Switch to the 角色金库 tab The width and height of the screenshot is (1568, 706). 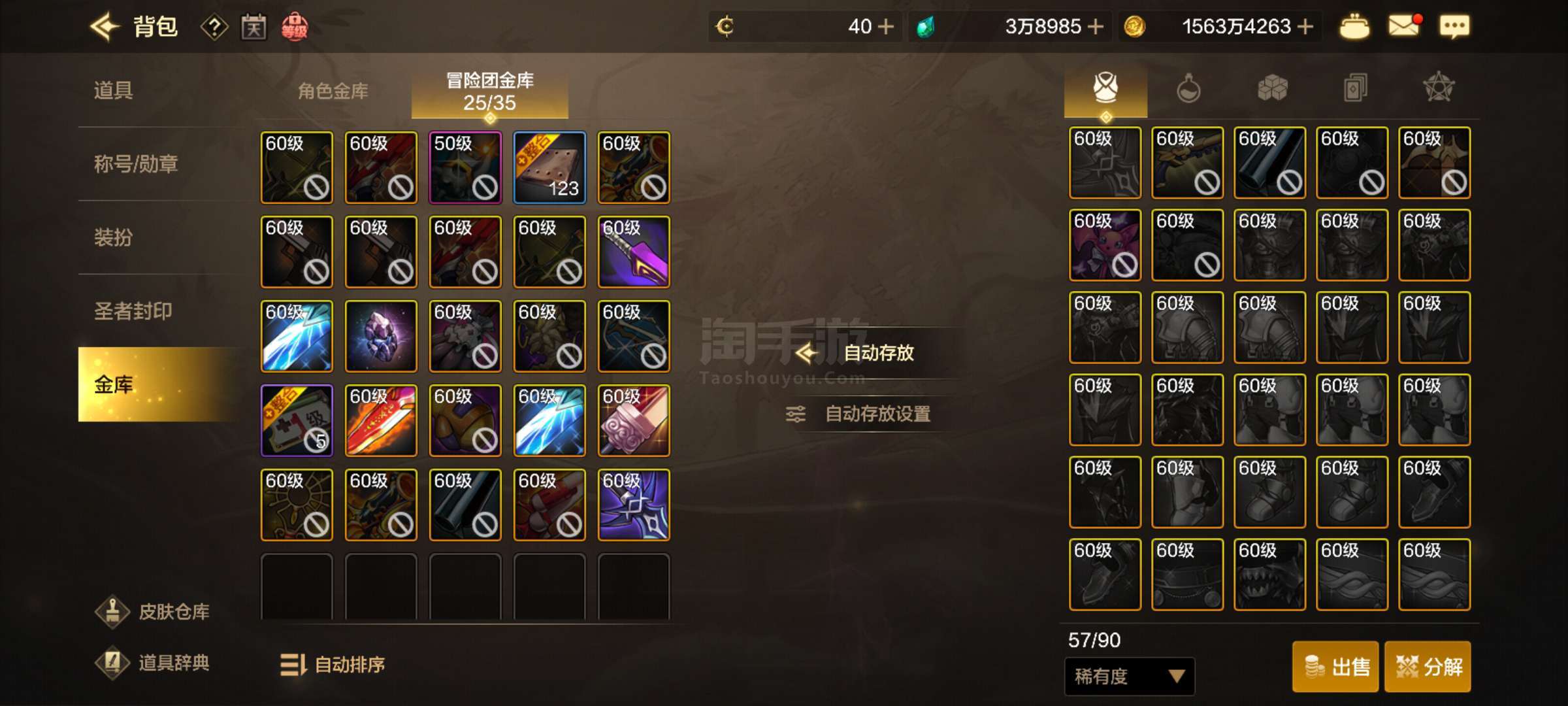pos(333,91)
